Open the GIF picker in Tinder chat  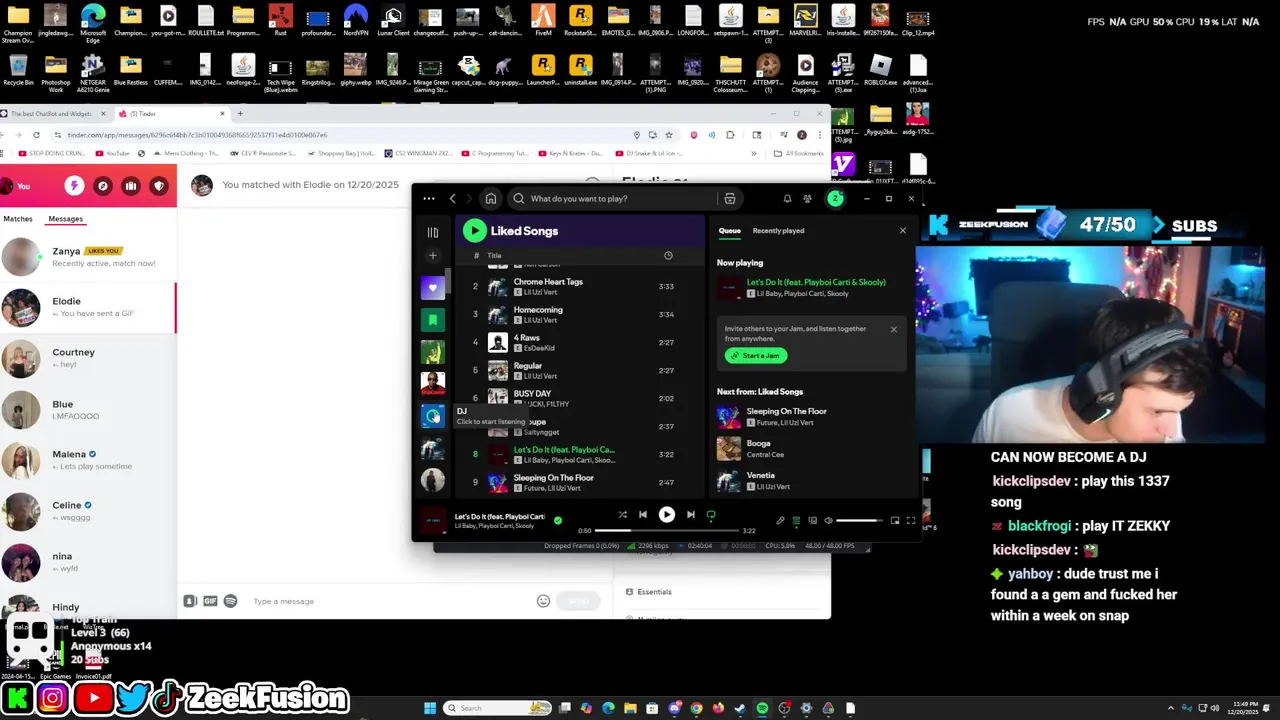(x=210, y=601)
